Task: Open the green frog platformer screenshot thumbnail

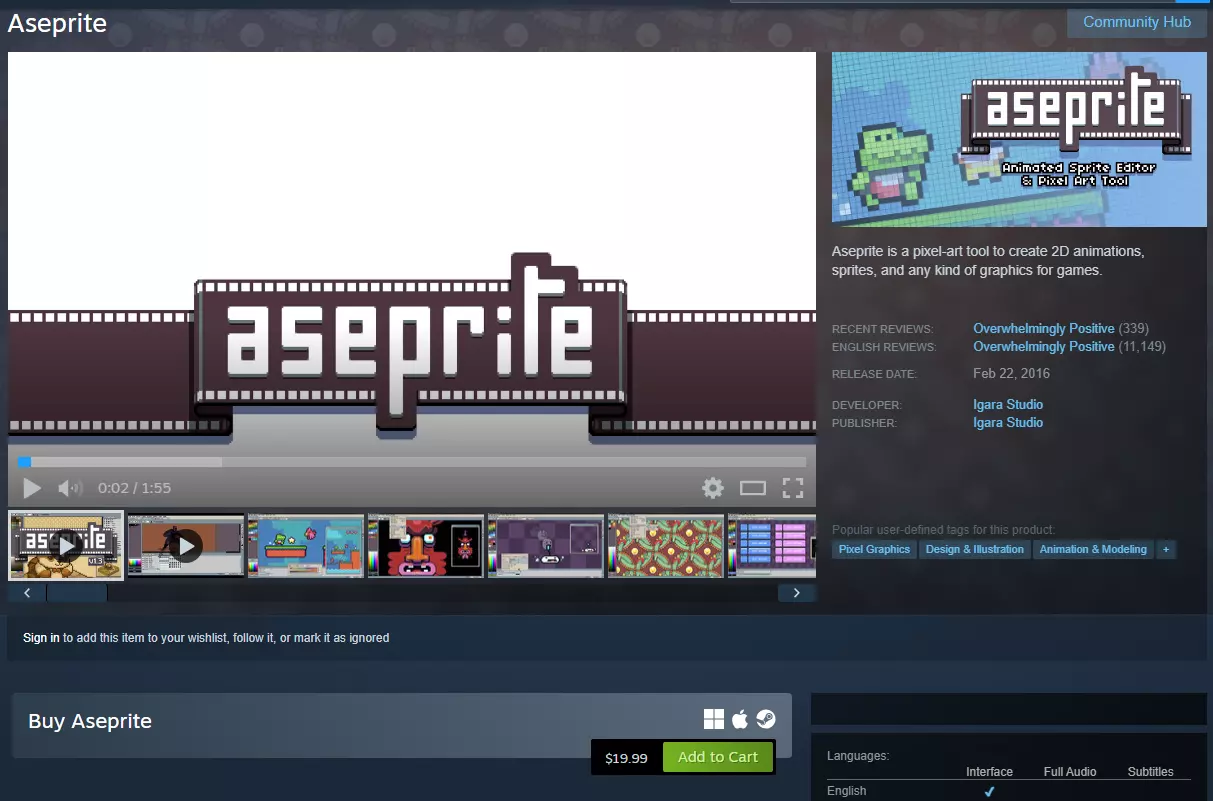Action: pos(306,545)
